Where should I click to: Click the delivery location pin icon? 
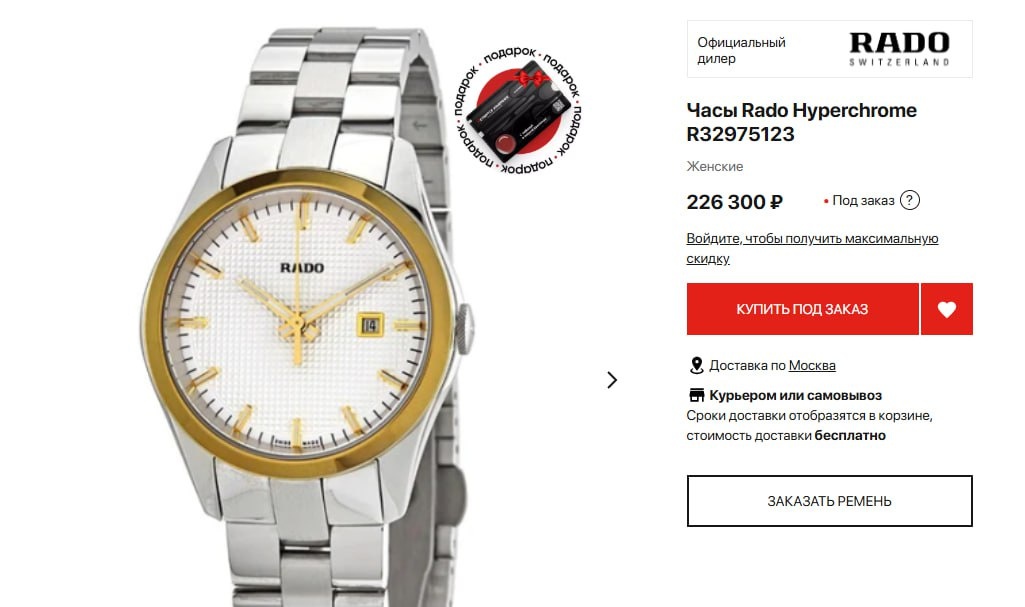(696, 365)
